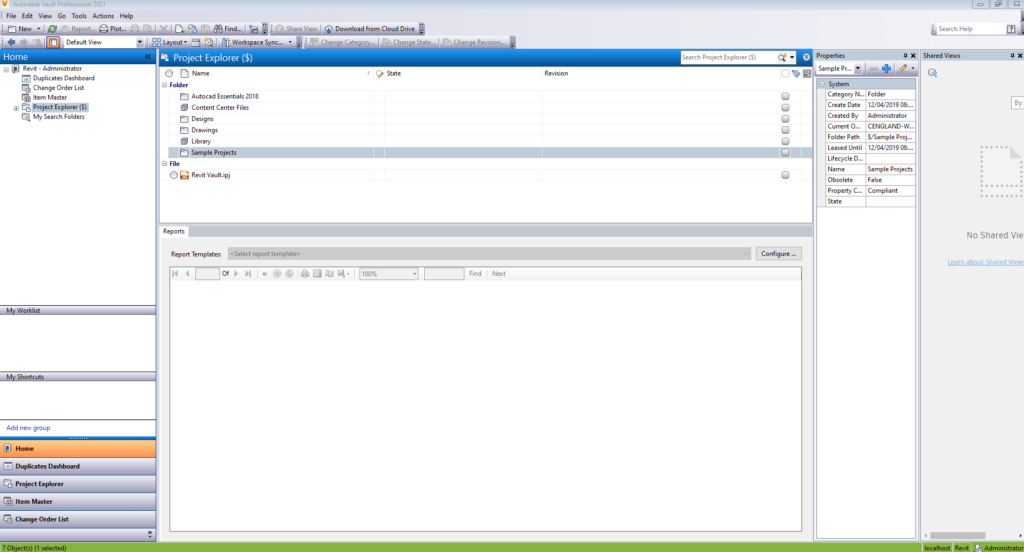Click the Configure button

pos(778,253)
